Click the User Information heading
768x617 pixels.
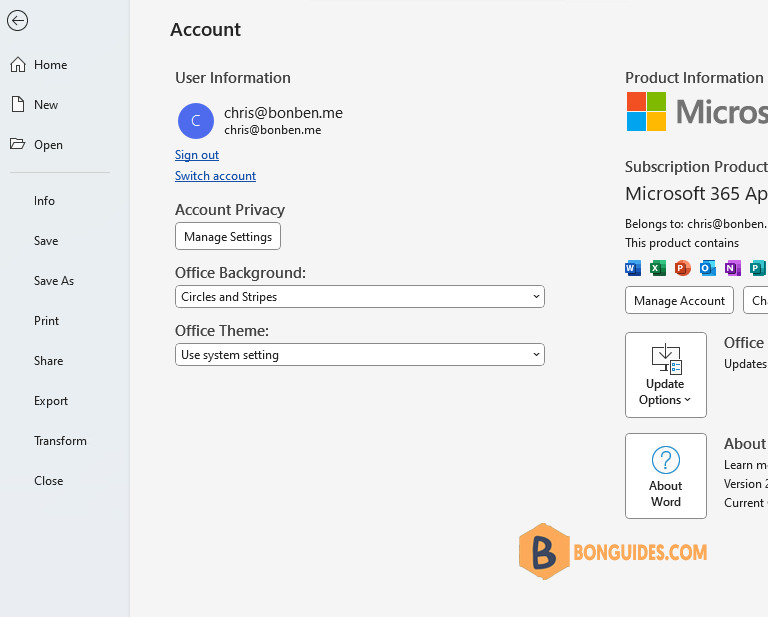click(233, 78)
